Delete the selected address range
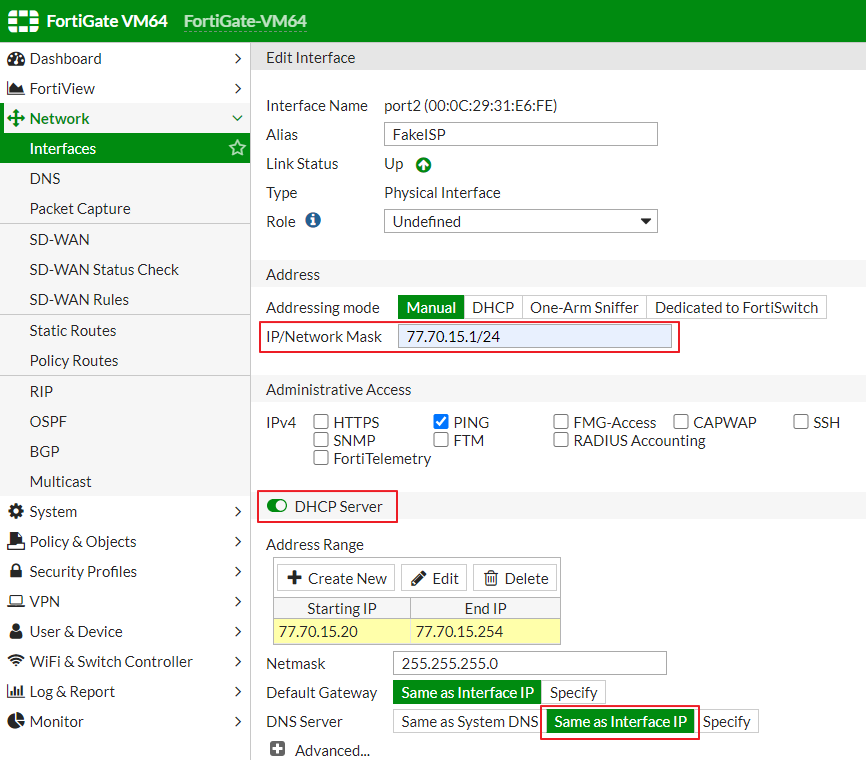 point(515,578)
